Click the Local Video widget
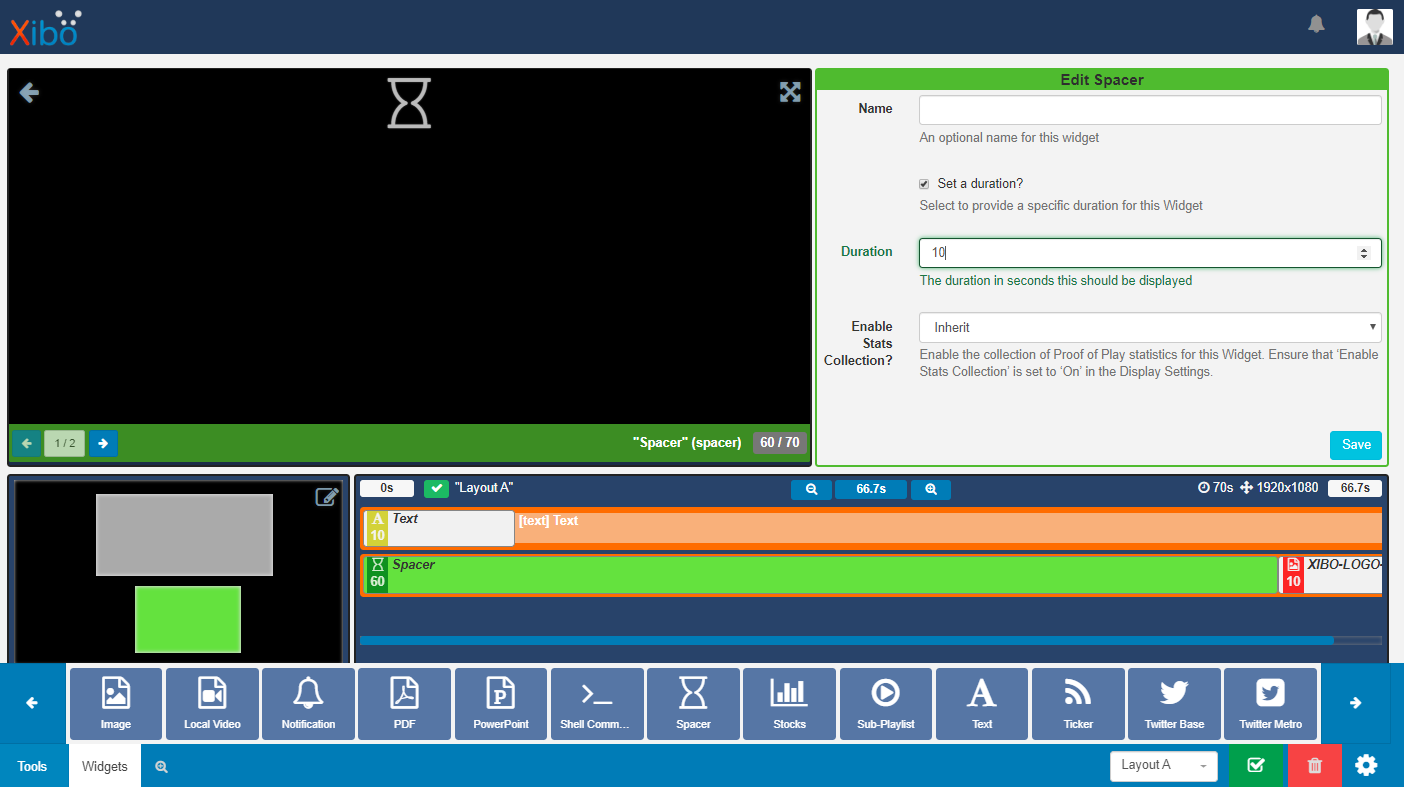 point(212,703)
